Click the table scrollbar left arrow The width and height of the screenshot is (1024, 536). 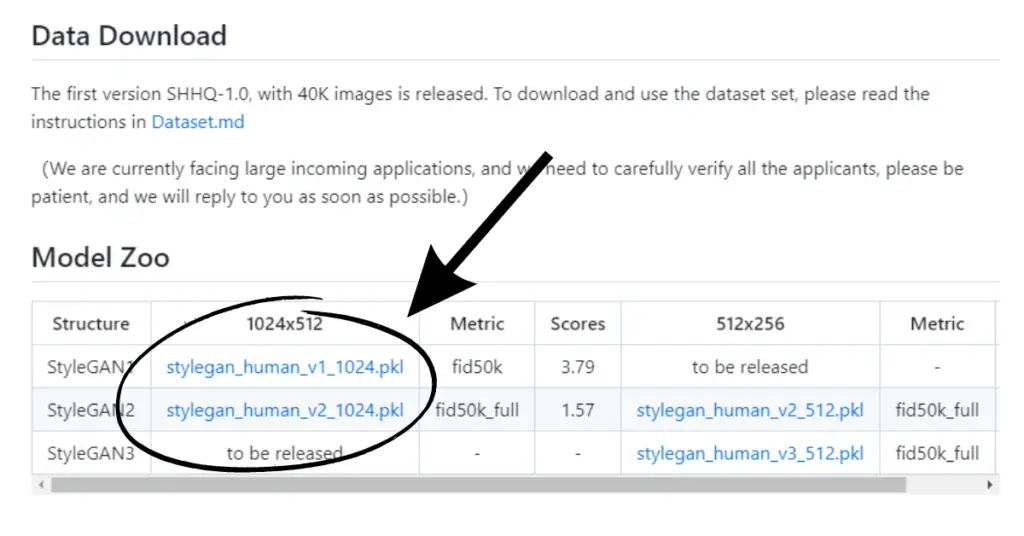(41, 484)
